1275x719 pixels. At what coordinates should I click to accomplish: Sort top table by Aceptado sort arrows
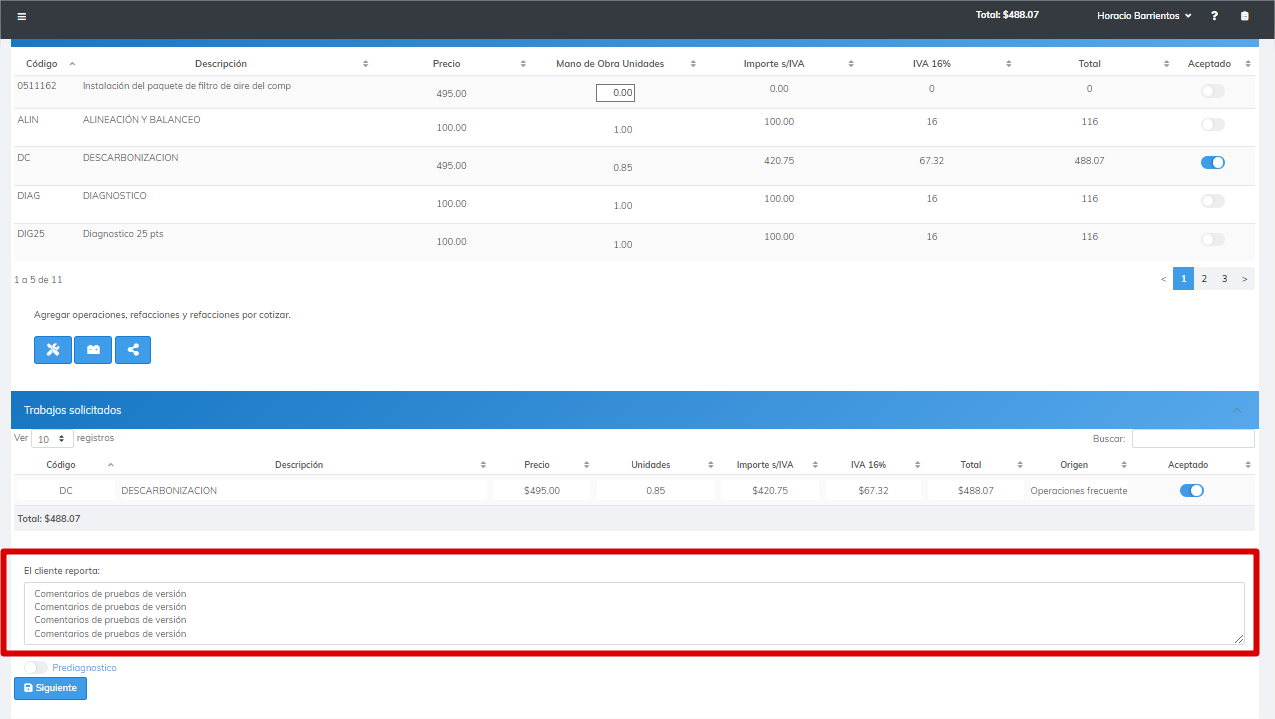click(1248, 64)
